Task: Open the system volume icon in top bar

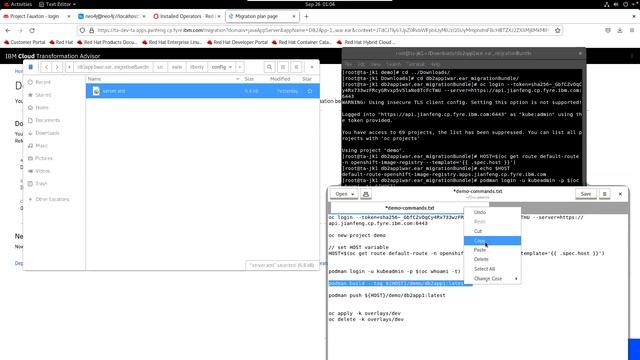Action: coord(616,4)
